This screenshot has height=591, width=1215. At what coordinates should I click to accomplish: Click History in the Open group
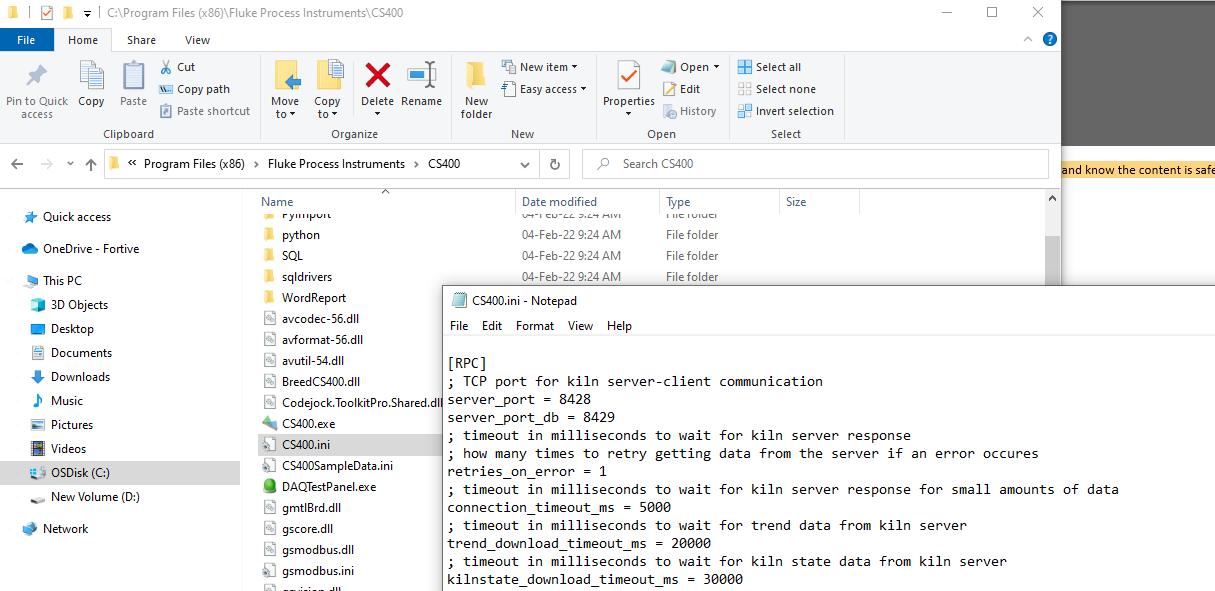tap(689, 111)
